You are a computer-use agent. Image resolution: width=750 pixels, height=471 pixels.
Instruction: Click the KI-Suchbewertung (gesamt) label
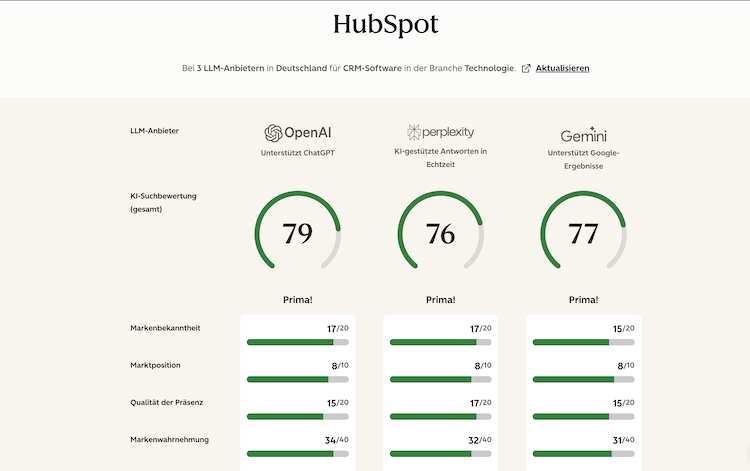click(x=163, y=202)
